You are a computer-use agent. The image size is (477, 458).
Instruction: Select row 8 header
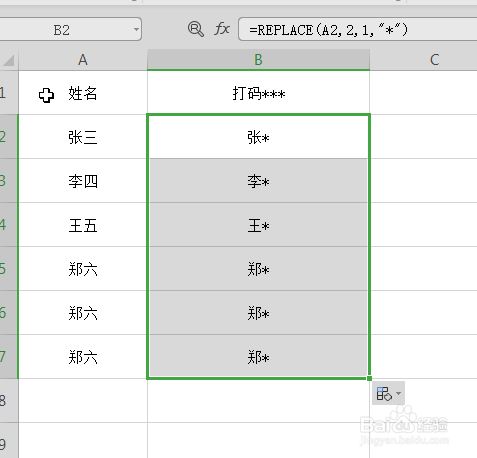9,401
